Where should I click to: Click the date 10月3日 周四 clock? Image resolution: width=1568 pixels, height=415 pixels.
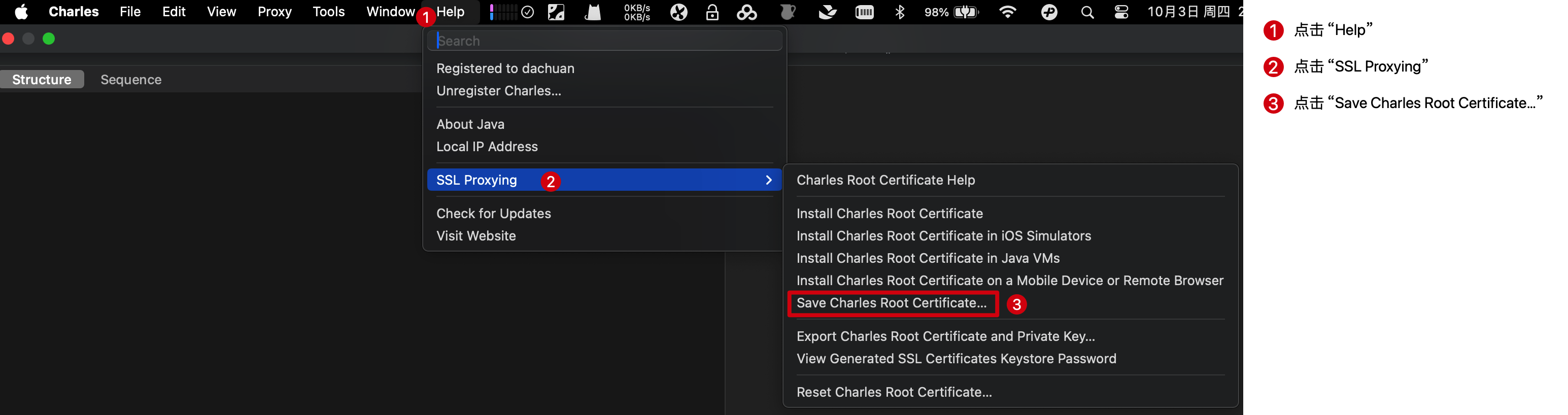1188,12
